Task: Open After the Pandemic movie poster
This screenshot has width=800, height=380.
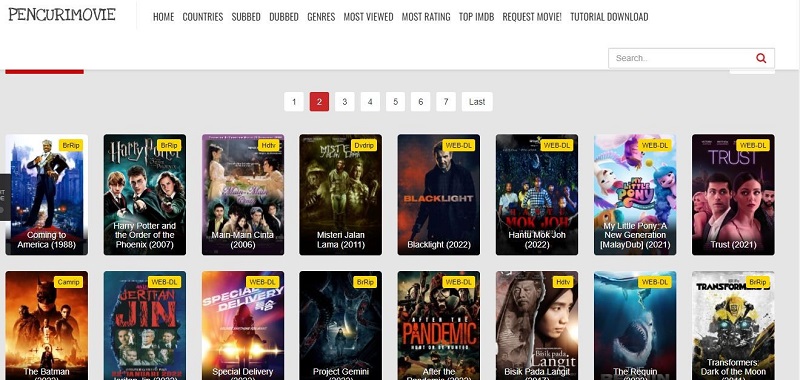Action: 439,325
